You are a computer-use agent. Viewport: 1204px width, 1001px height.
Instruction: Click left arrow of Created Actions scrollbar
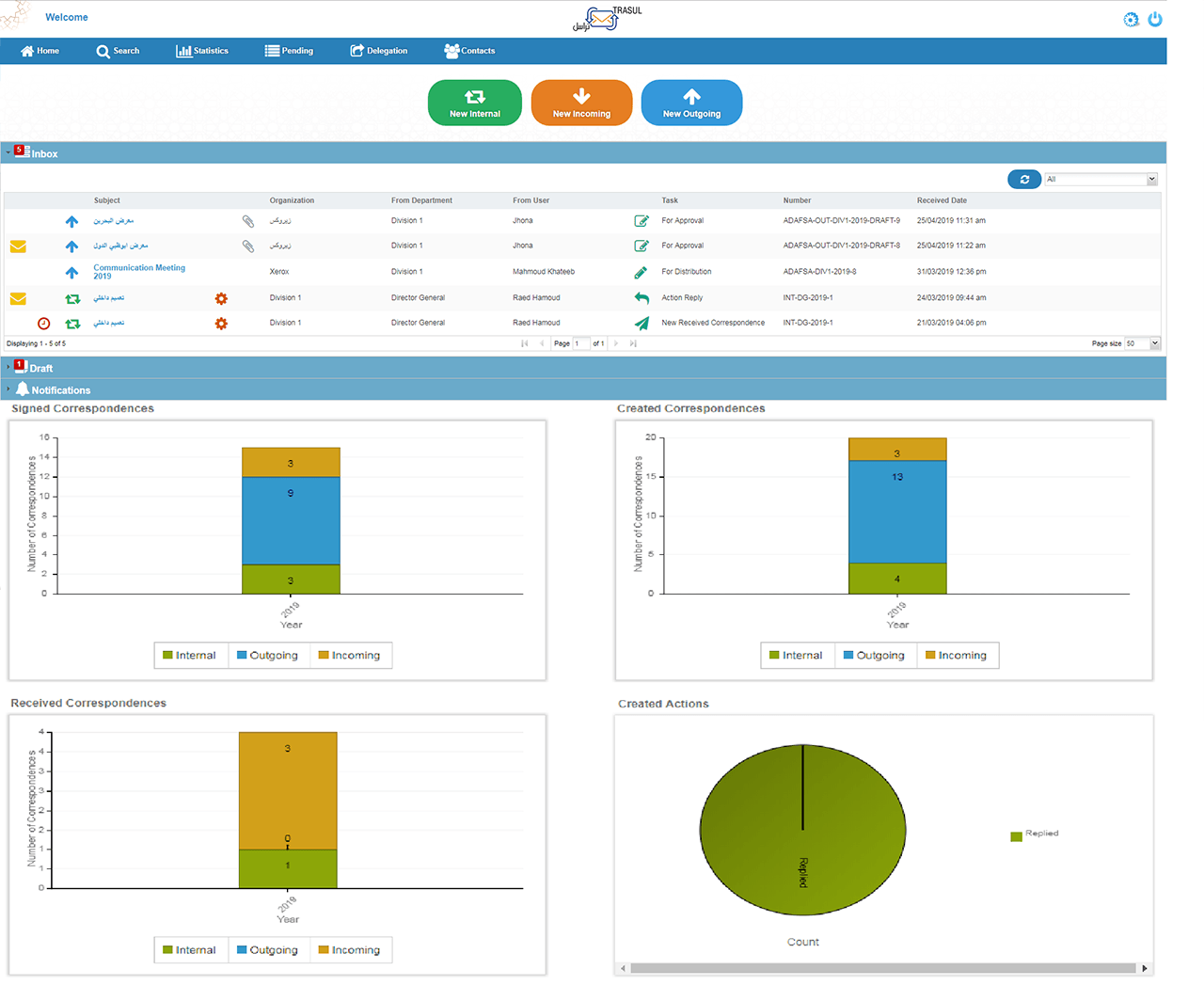pyautogui.click(x=622, y=967)
